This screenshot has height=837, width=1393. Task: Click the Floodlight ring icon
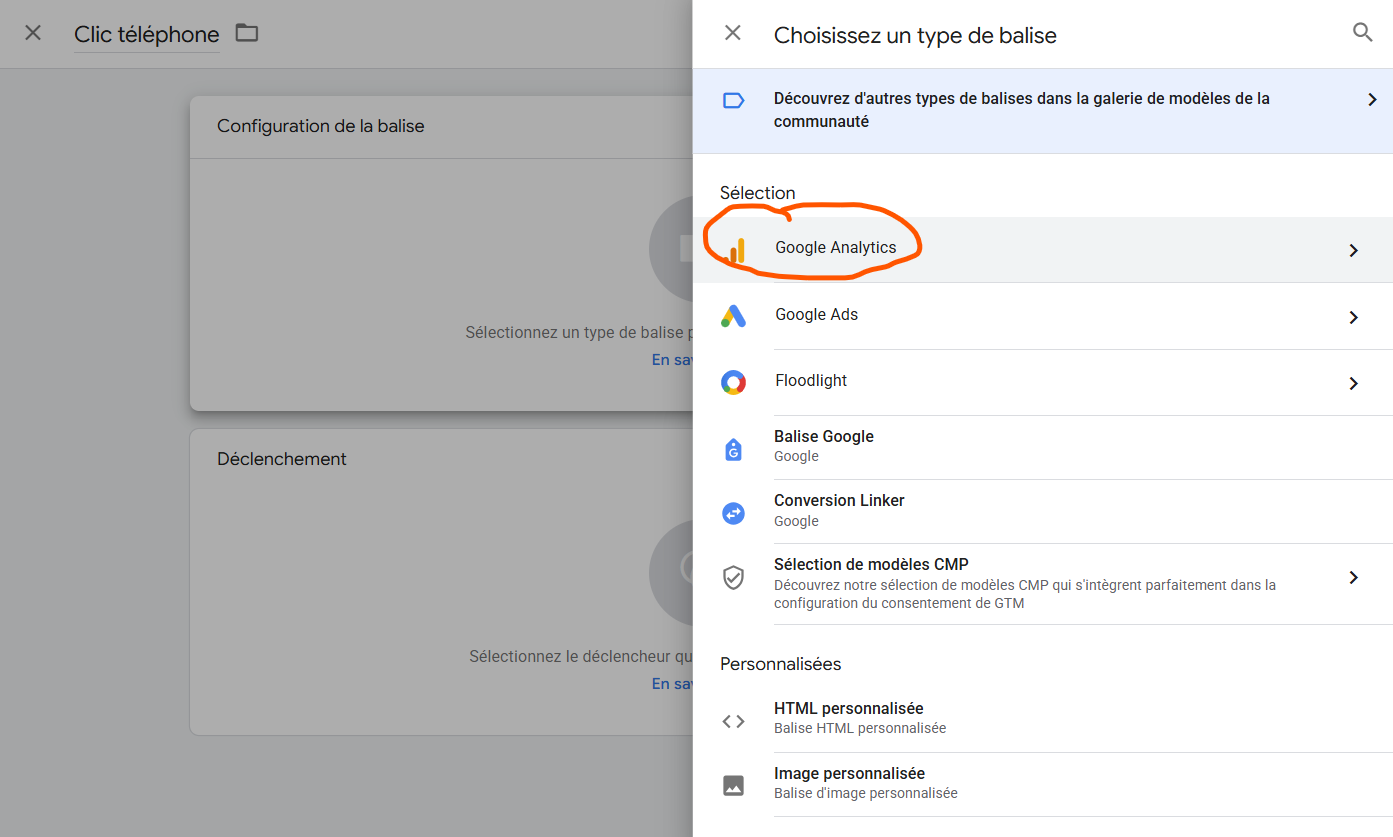pos(733,382)
